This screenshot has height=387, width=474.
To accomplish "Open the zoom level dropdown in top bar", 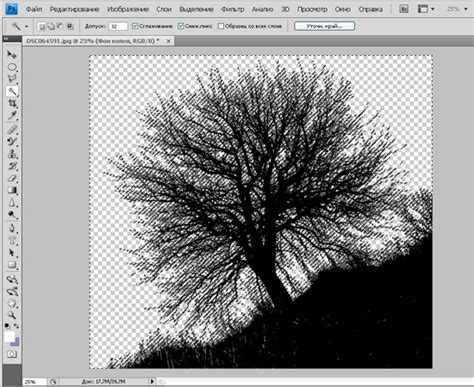I will pyautogui.click(x=457, y=9).
